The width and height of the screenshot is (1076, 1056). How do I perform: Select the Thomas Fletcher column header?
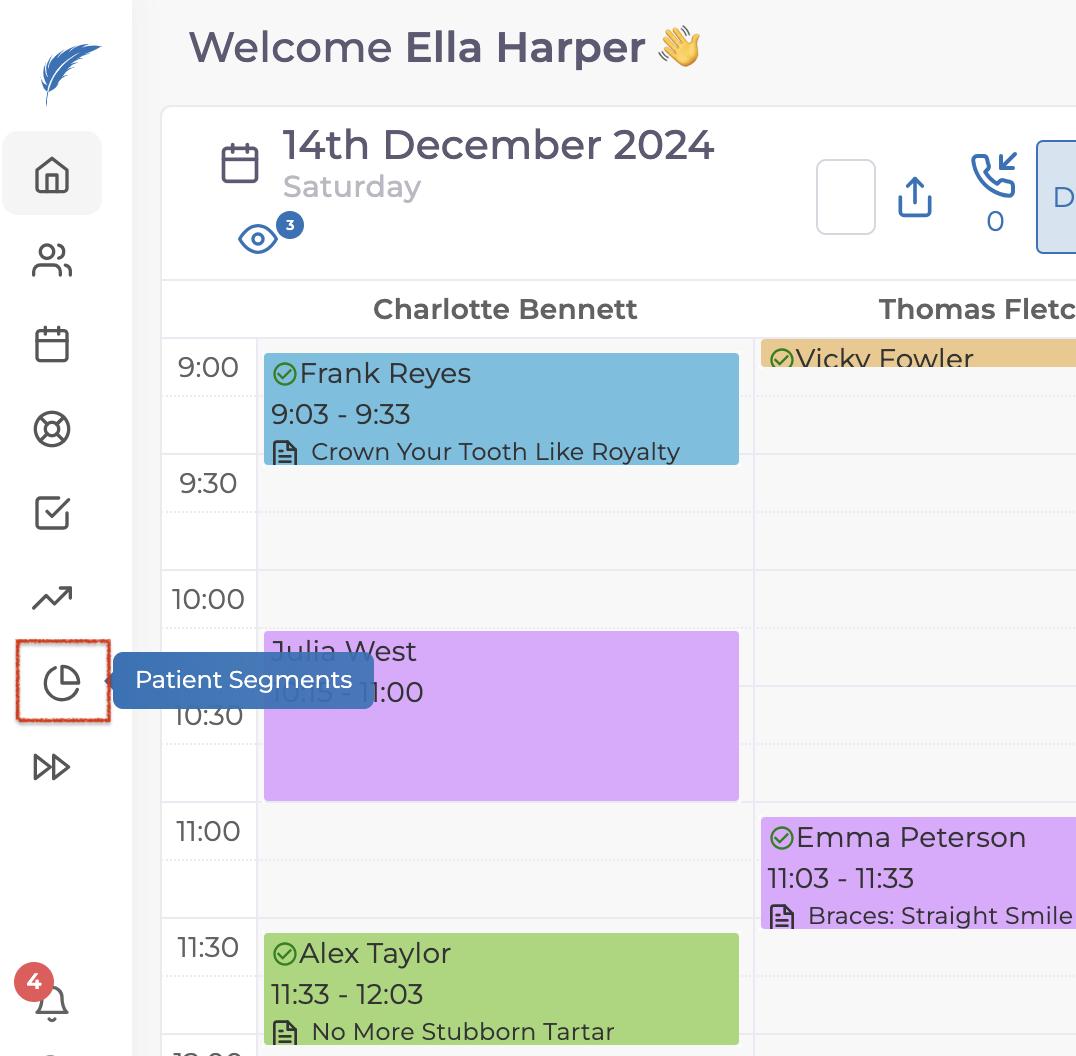[975, 309]
